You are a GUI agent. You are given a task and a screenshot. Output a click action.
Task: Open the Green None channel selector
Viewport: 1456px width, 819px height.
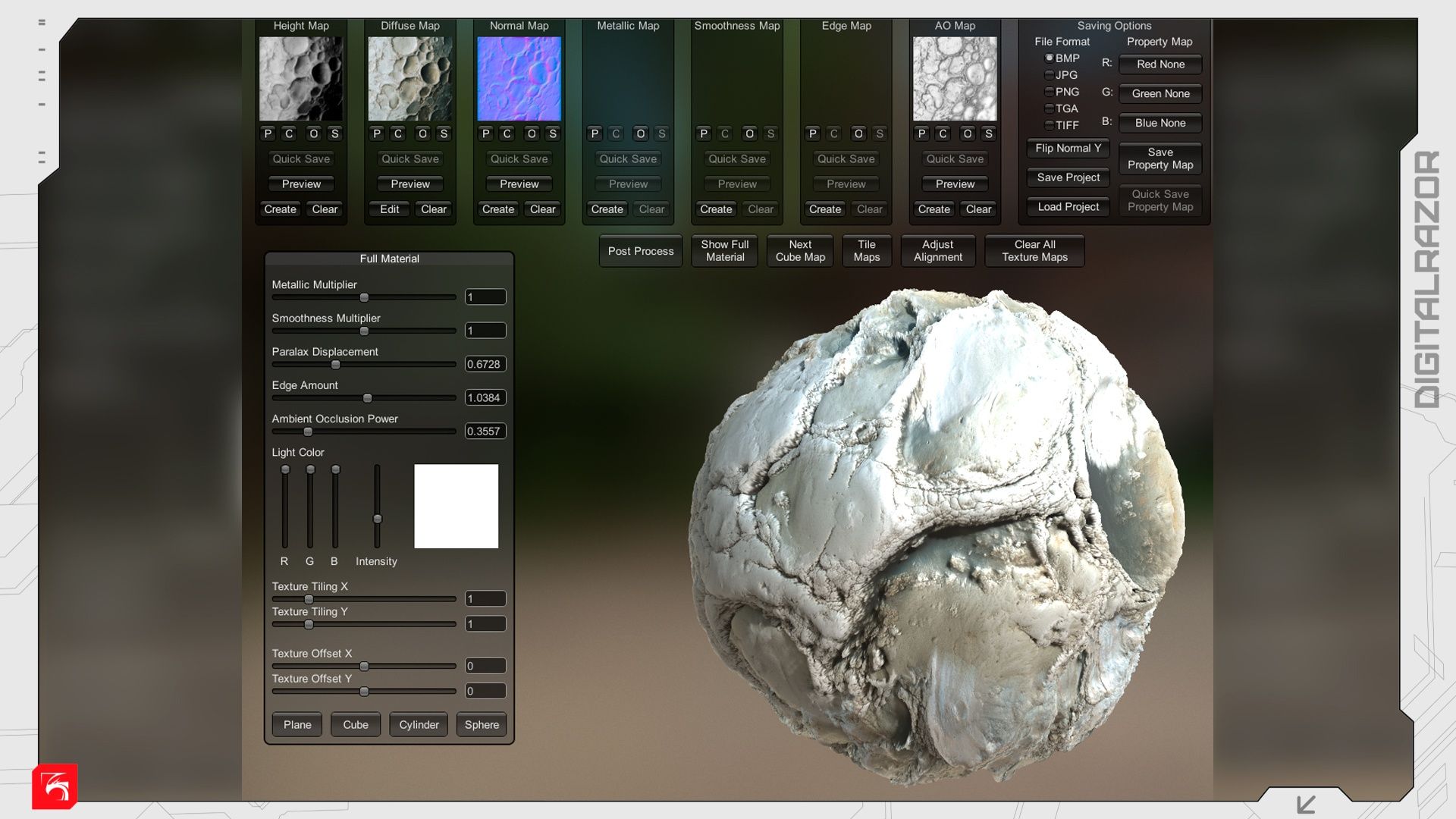pos(1160,94)
